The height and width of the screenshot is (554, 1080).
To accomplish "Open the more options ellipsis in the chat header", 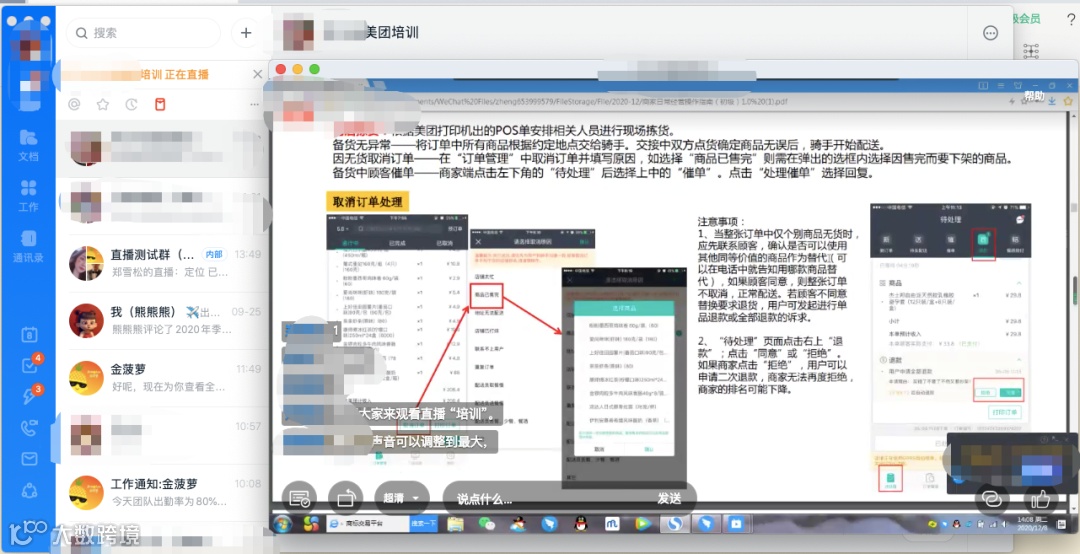I will pyautogui.click(x=990, y=32).
